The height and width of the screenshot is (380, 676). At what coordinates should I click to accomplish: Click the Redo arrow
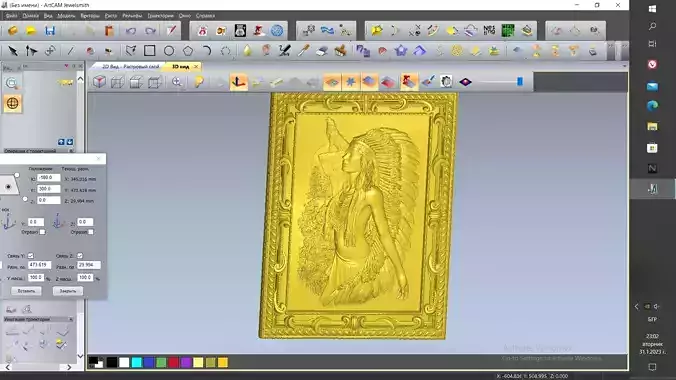point(150,31)
